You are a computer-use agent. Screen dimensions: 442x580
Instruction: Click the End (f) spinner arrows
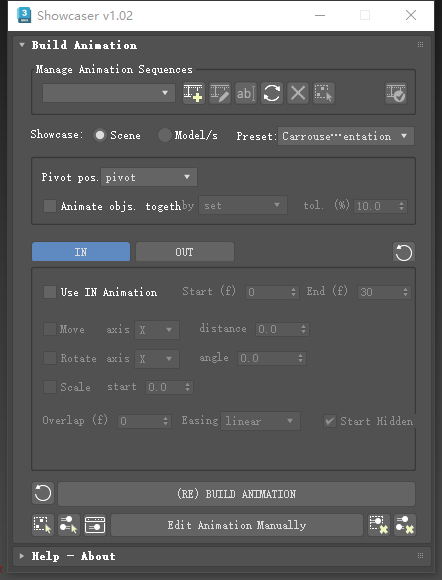[406, 292]
